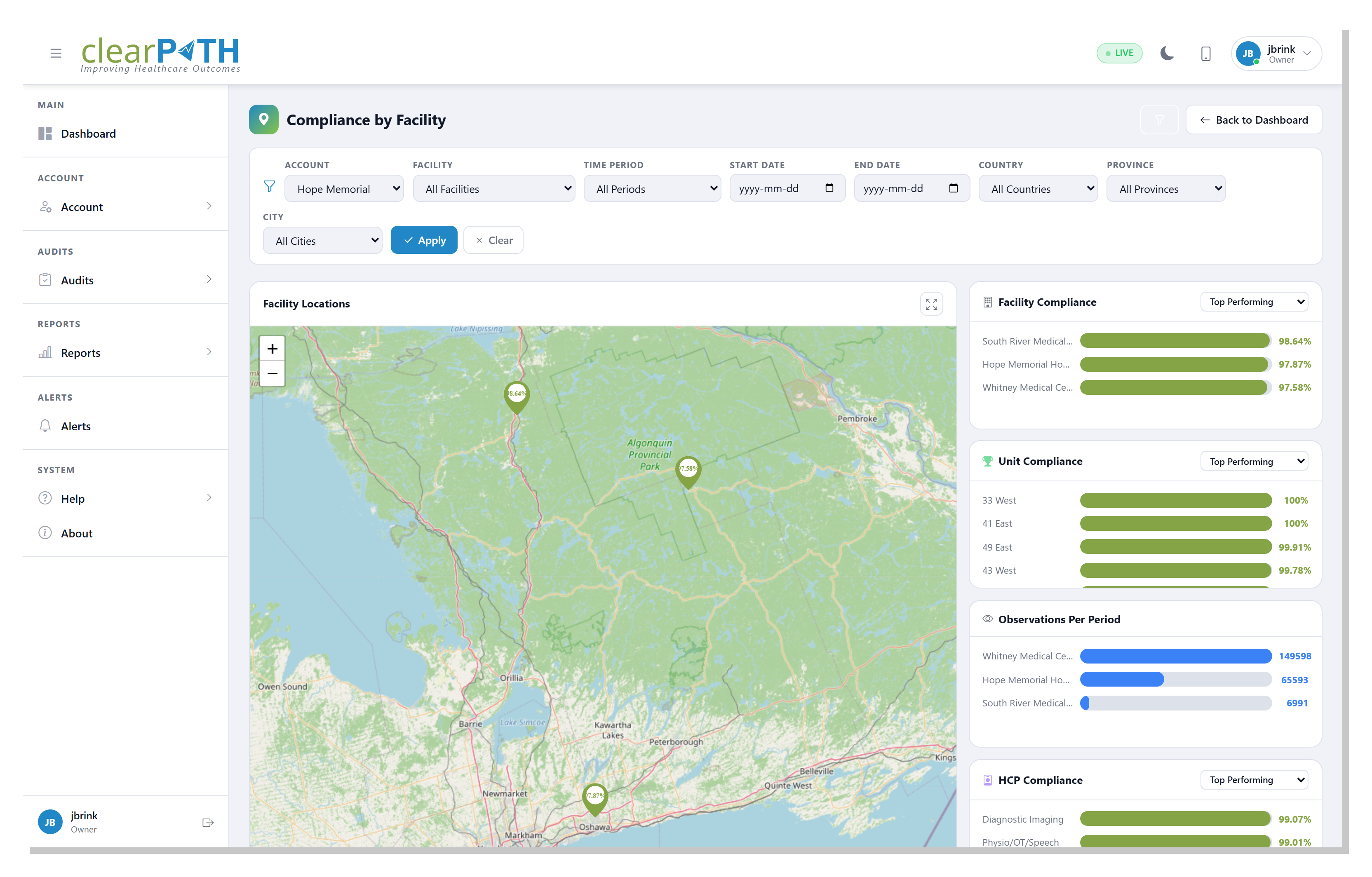Click the Reports bar chart icon
Screen dimensions: 1372x877
point(45,352)
